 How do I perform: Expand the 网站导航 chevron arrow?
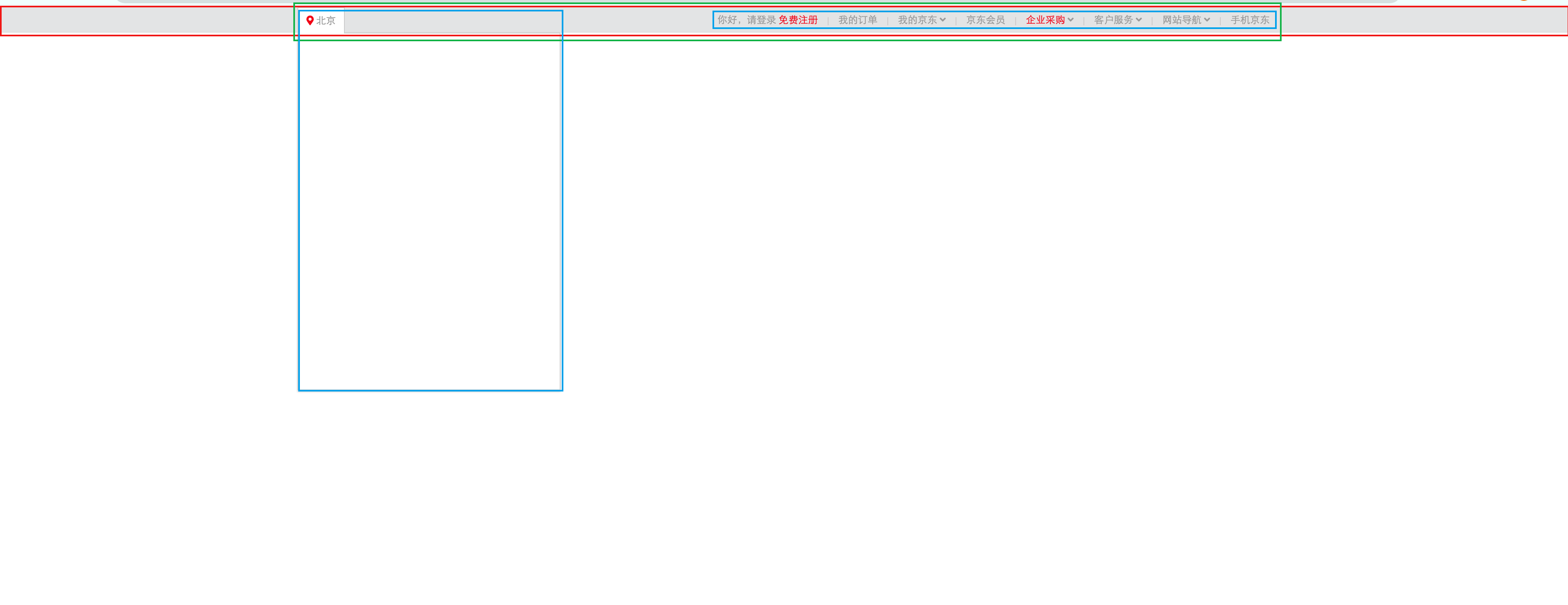1207,20
